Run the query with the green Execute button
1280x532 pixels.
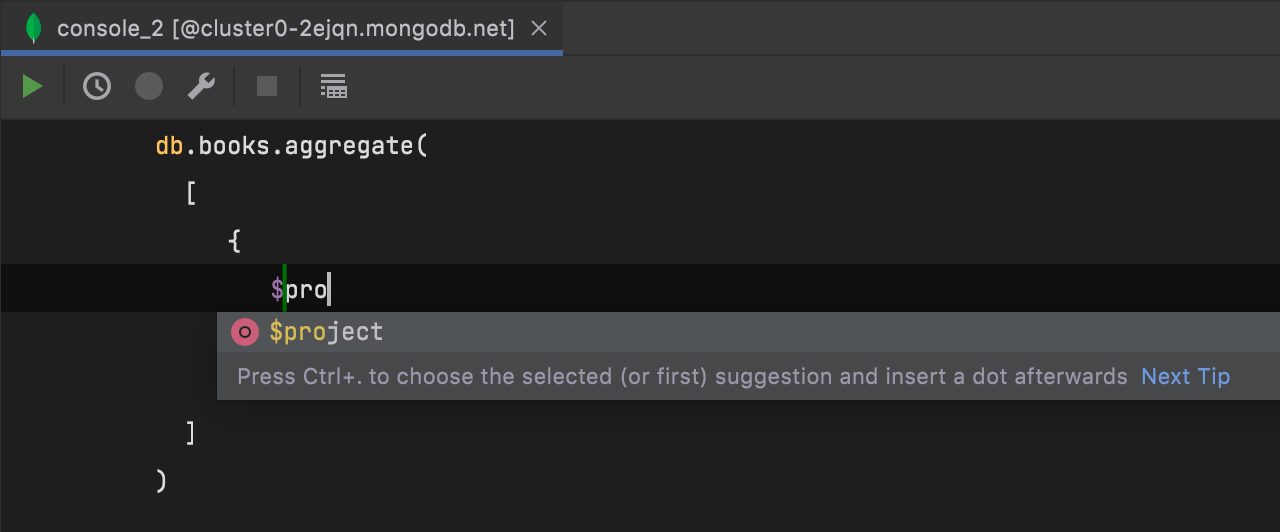click(33, 87)
